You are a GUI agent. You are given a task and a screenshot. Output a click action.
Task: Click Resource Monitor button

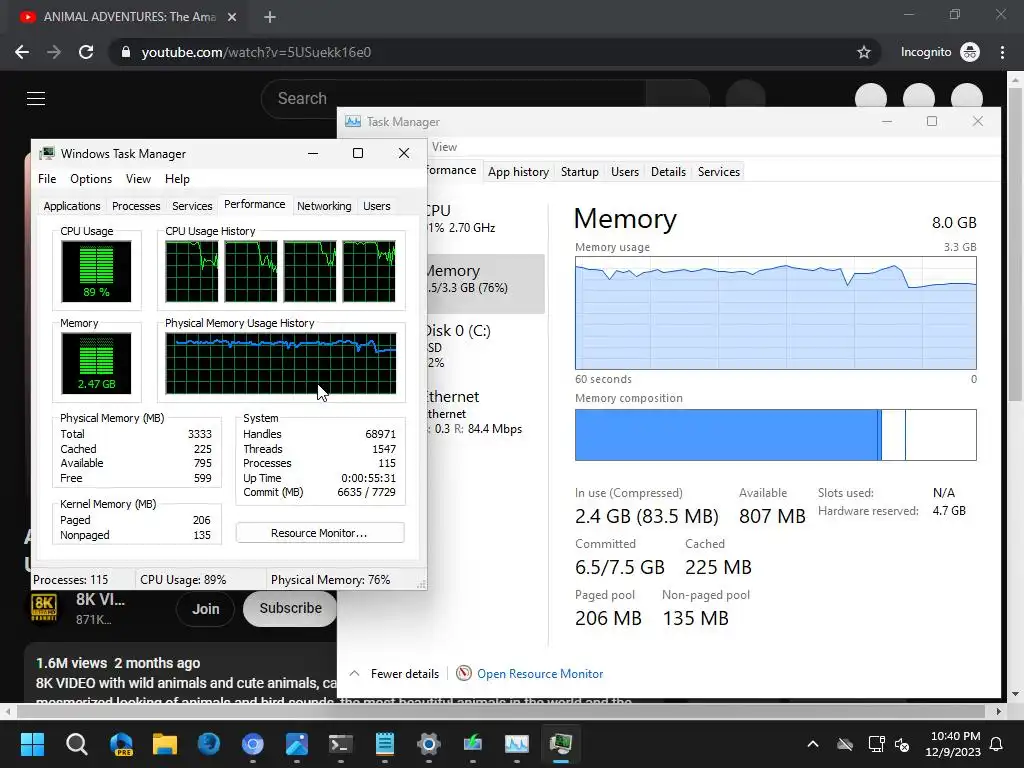point(320,533)
